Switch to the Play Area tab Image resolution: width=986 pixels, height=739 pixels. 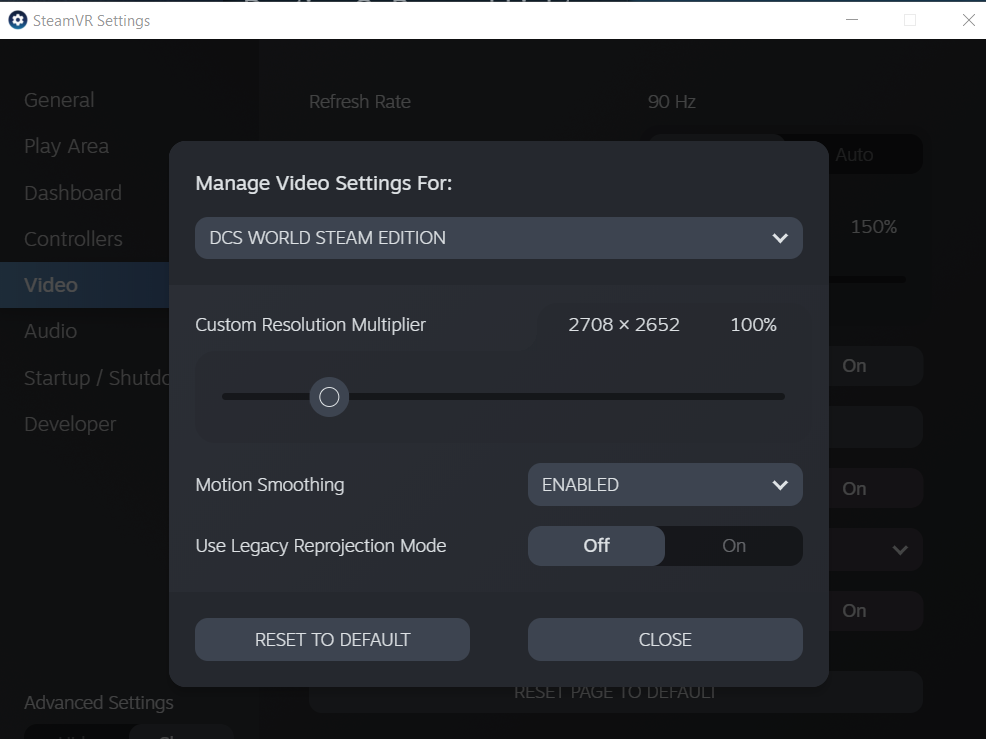66,147
